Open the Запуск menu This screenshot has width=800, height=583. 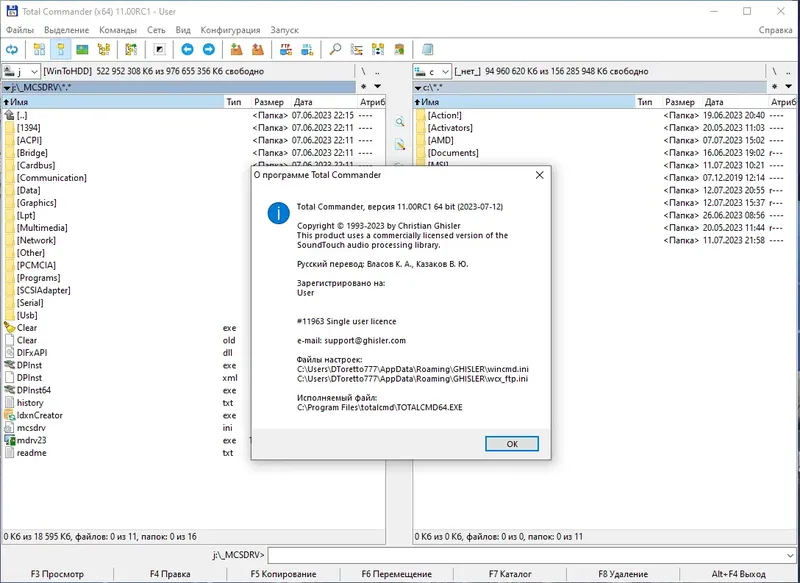[x=284, y=30]
